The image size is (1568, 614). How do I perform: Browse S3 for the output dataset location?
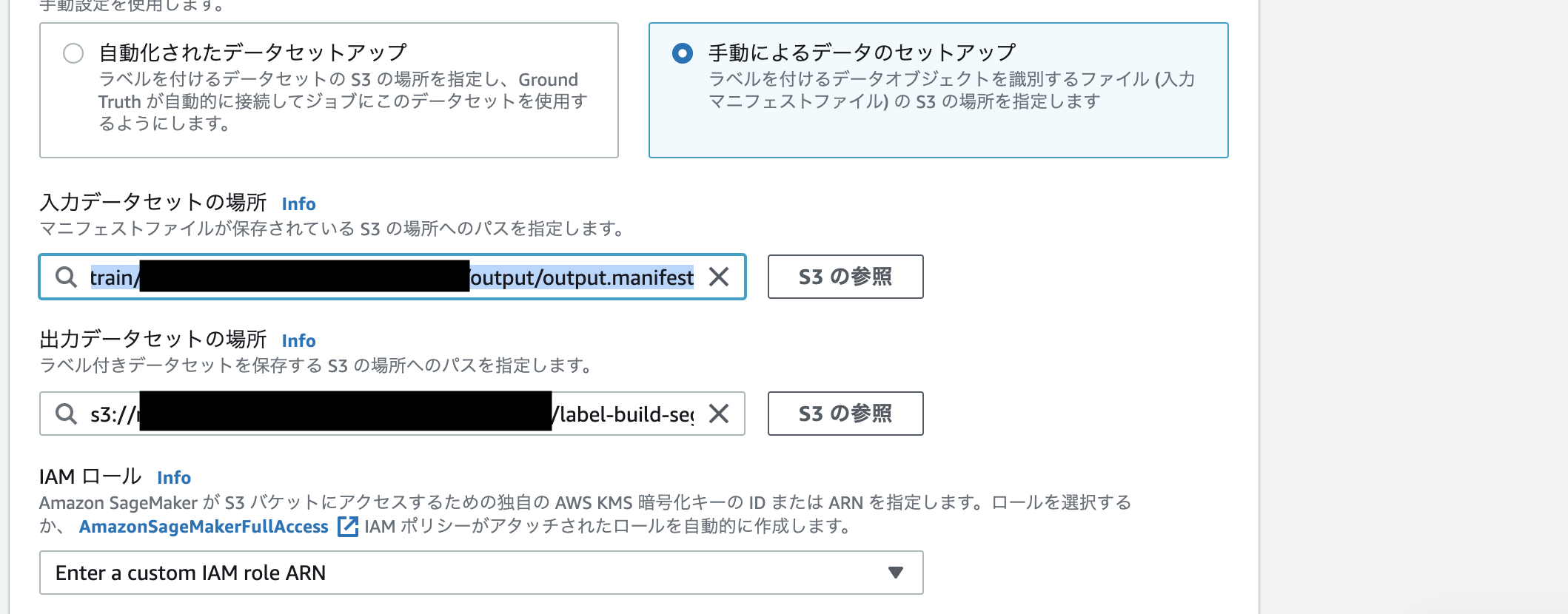pos(845,414)
